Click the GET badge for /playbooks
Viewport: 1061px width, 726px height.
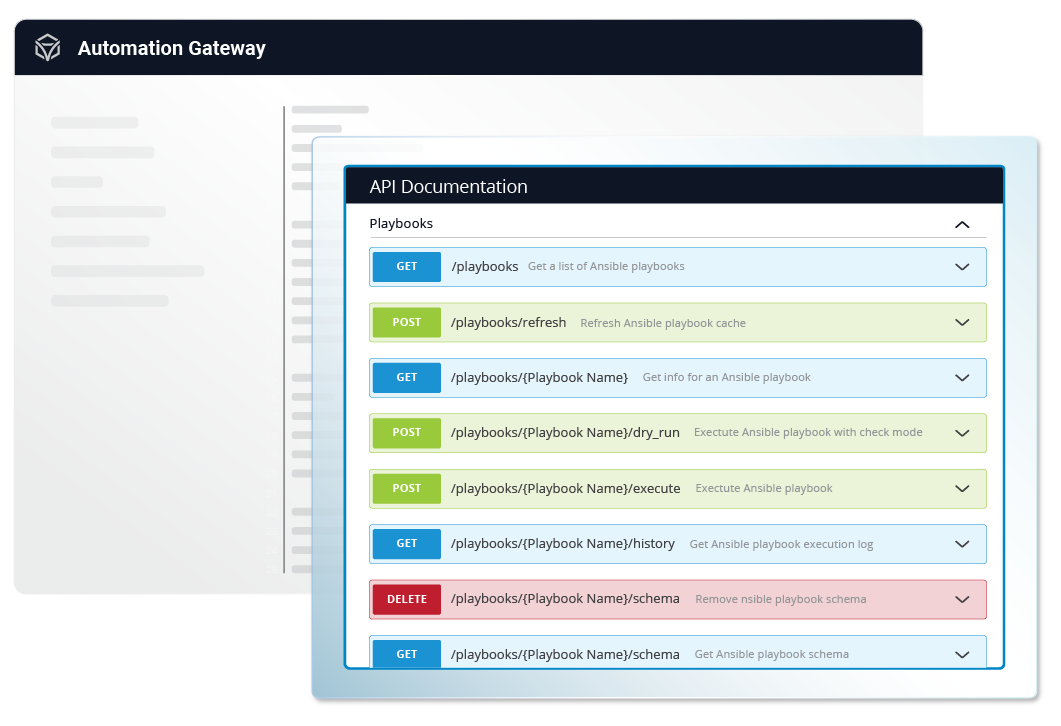[406, 267]
